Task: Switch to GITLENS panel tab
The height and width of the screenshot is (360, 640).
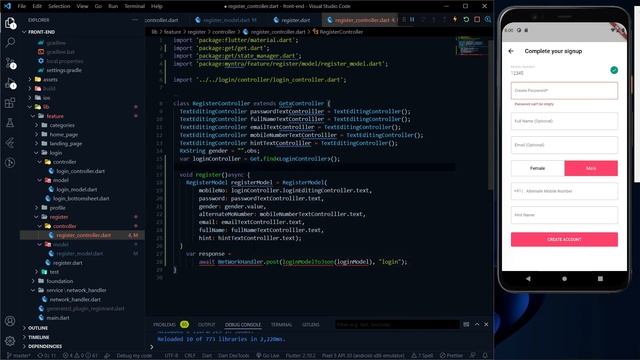Action: [x=311, y=324]
